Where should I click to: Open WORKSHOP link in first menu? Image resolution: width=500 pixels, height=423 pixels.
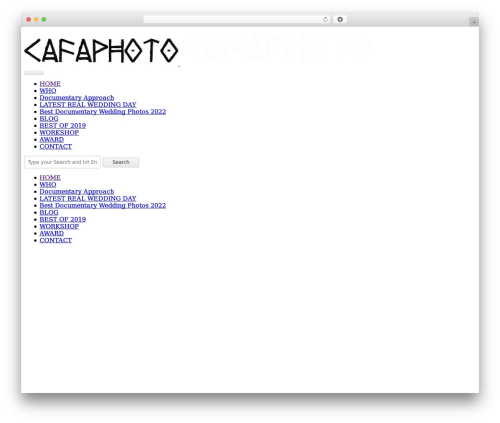[x=59, y=133]
